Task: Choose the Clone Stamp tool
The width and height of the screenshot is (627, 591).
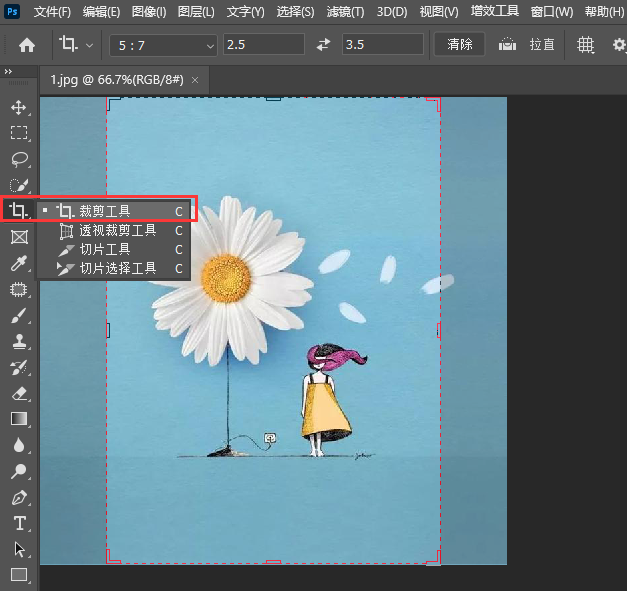Action: click(19, 341)
